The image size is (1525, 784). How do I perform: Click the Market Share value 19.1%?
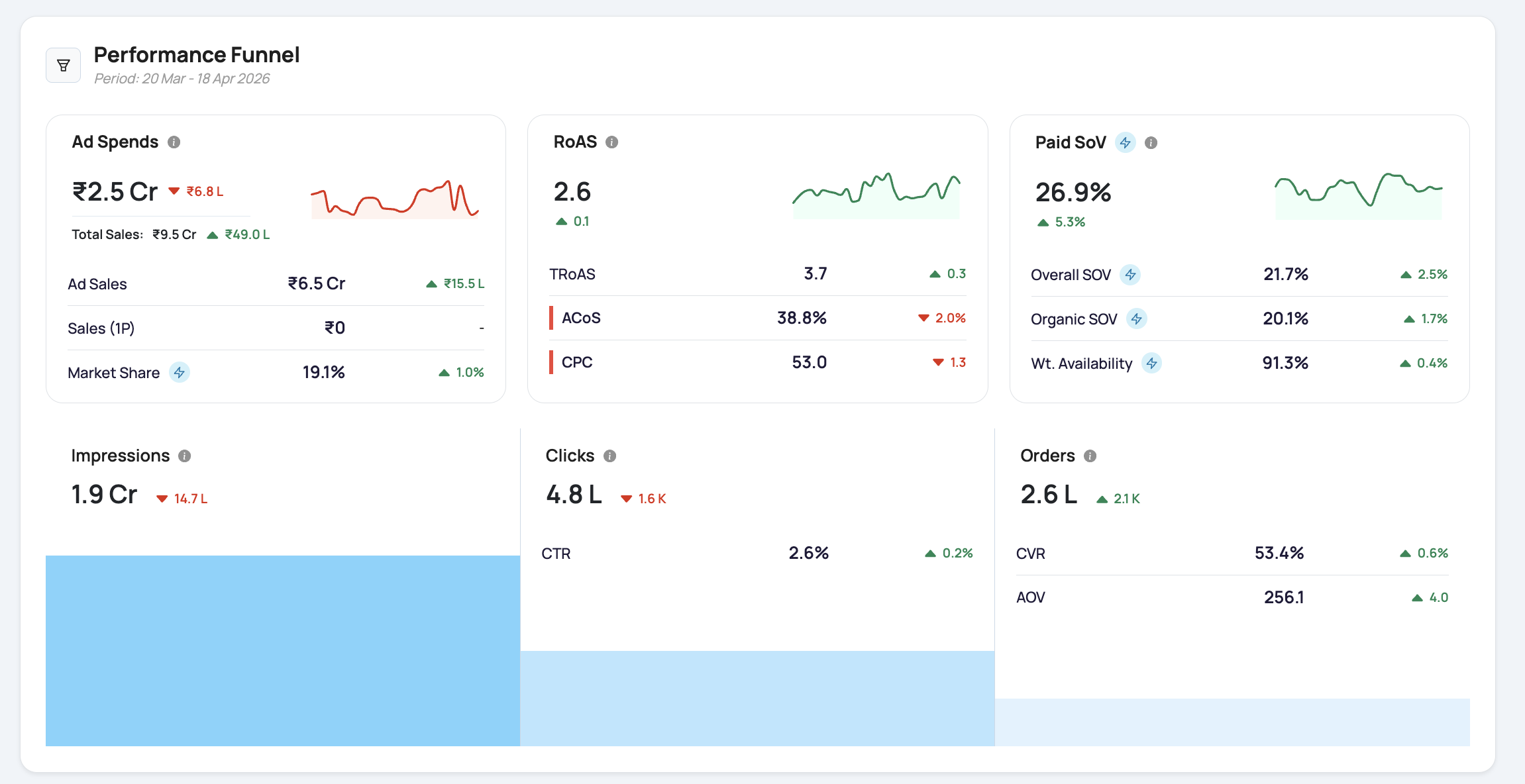324,372
